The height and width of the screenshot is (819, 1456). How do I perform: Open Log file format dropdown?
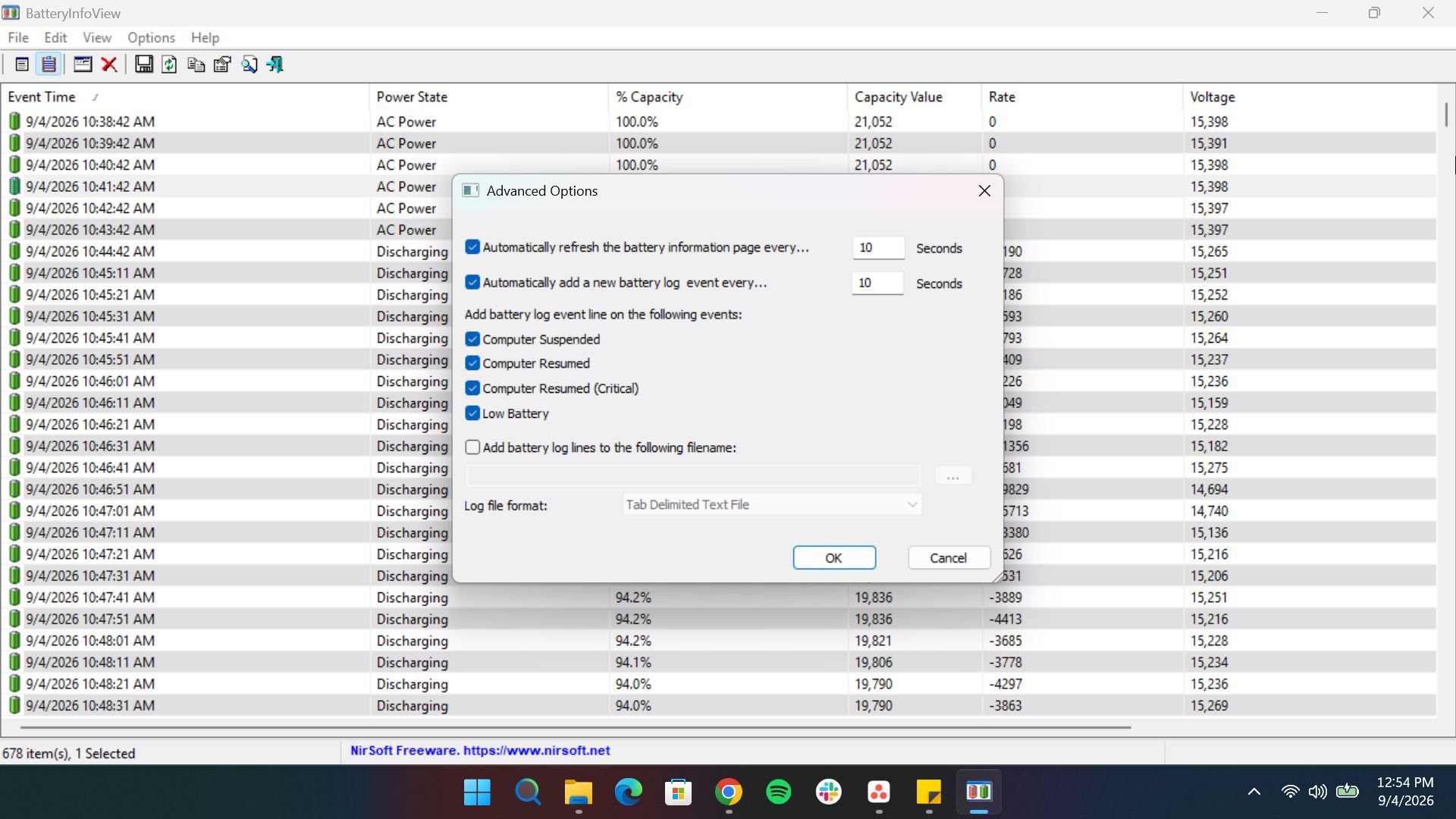772,504
